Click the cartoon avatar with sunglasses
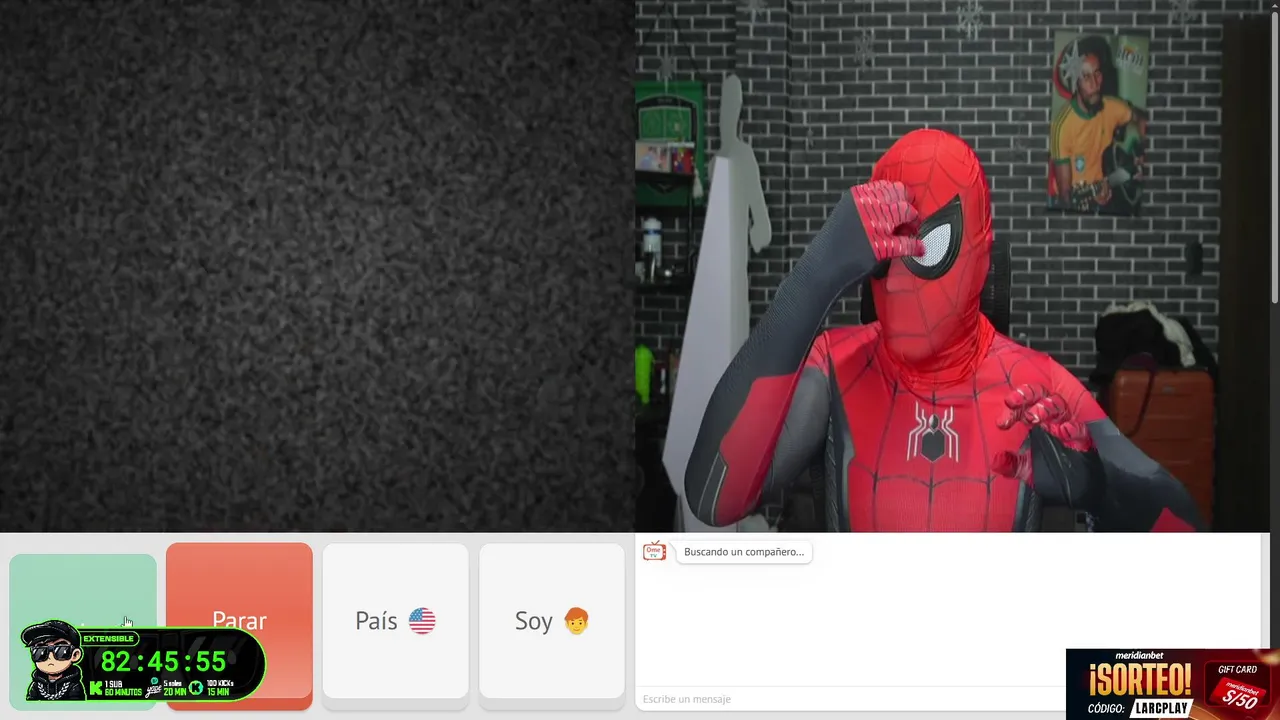 coord(52,660)
